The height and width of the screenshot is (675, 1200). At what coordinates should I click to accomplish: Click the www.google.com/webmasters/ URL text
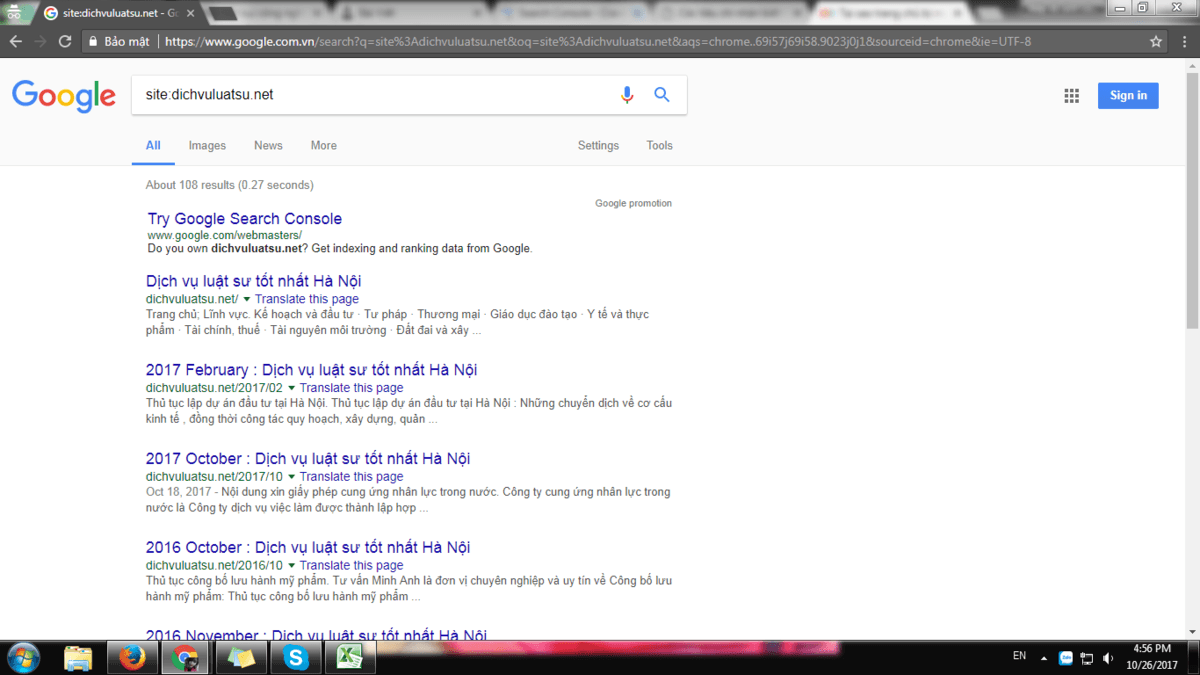225,235
